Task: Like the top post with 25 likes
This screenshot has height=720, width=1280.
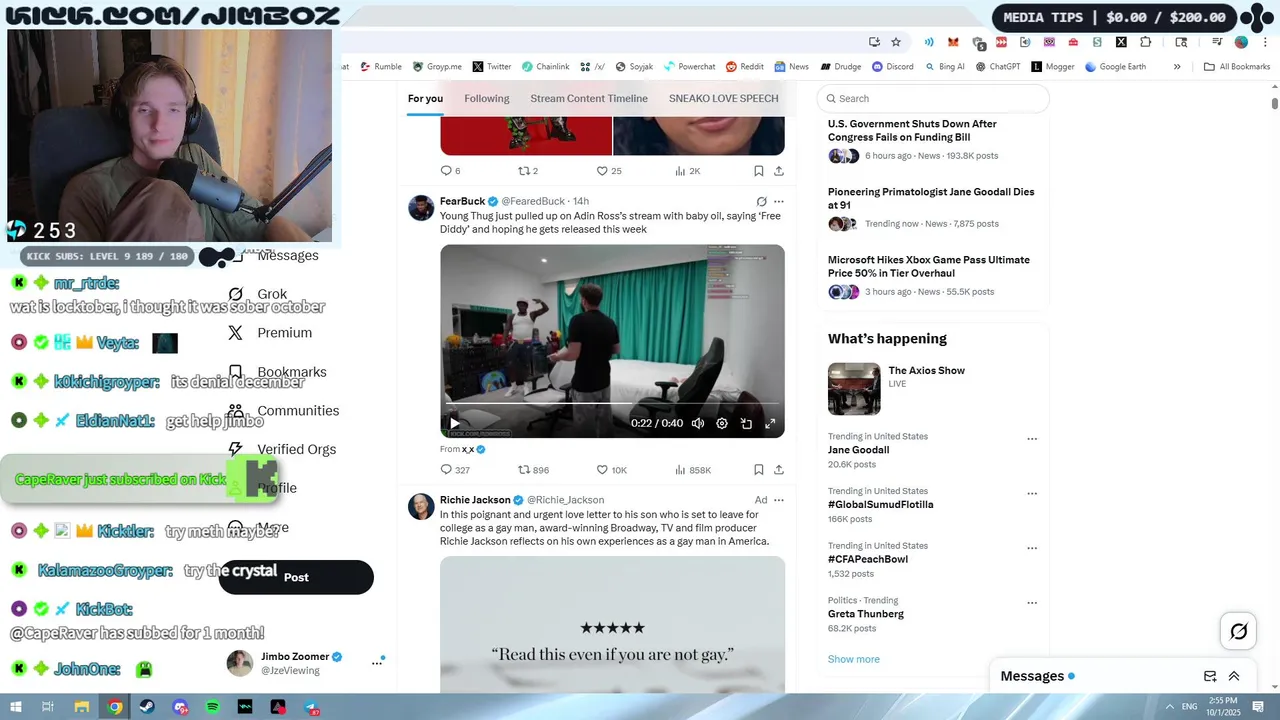Action: click(609, 171)
